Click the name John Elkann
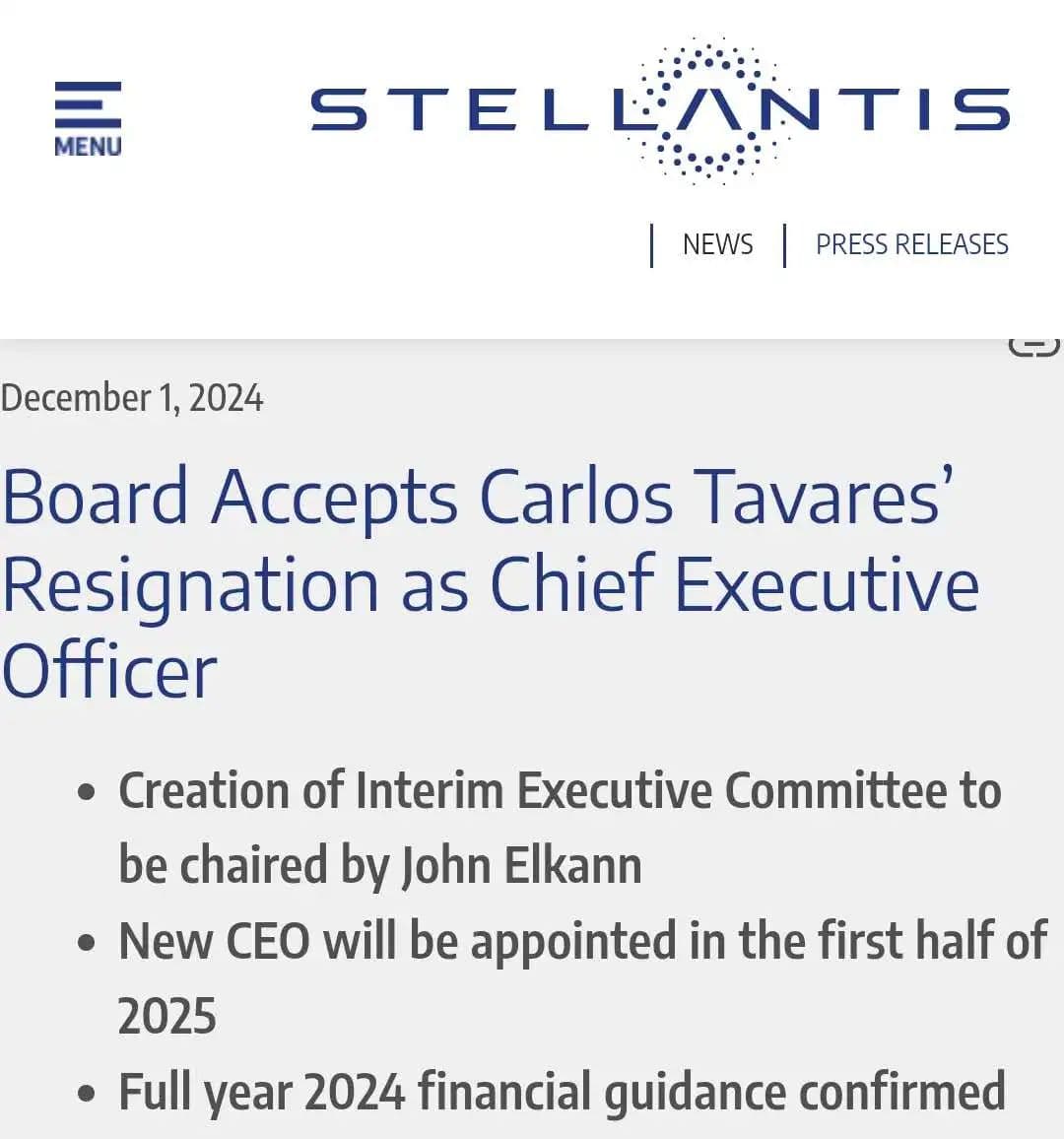This screenshot has height=1139, width=1064. 520,866
